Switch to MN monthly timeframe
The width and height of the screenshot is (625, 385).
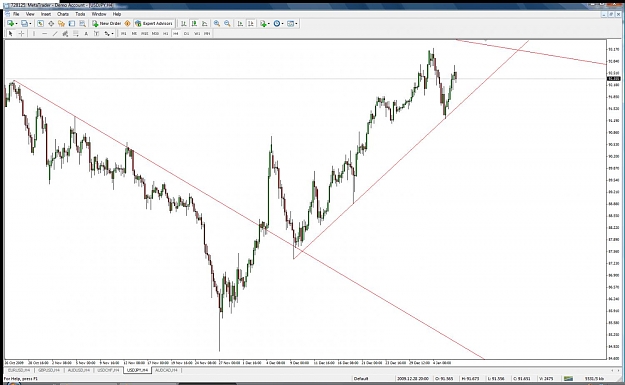(x=207, y=33)
